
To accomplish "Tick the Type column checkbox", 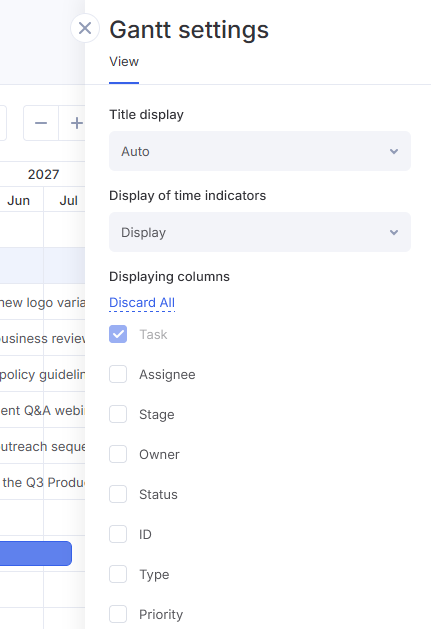I will point(118,574).
